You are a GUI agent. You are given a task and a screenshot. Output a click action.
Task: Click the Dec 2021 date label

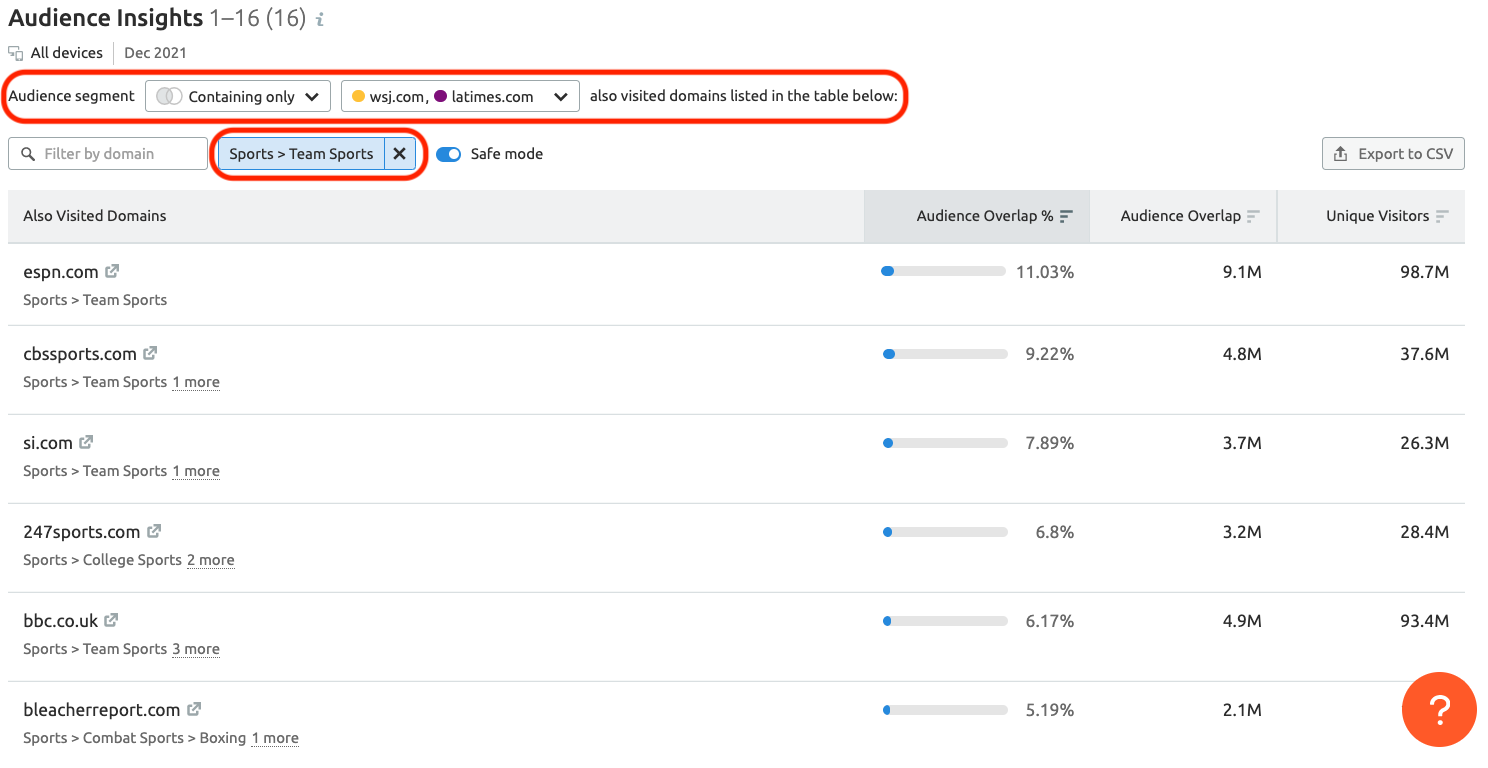pos(155,53)
